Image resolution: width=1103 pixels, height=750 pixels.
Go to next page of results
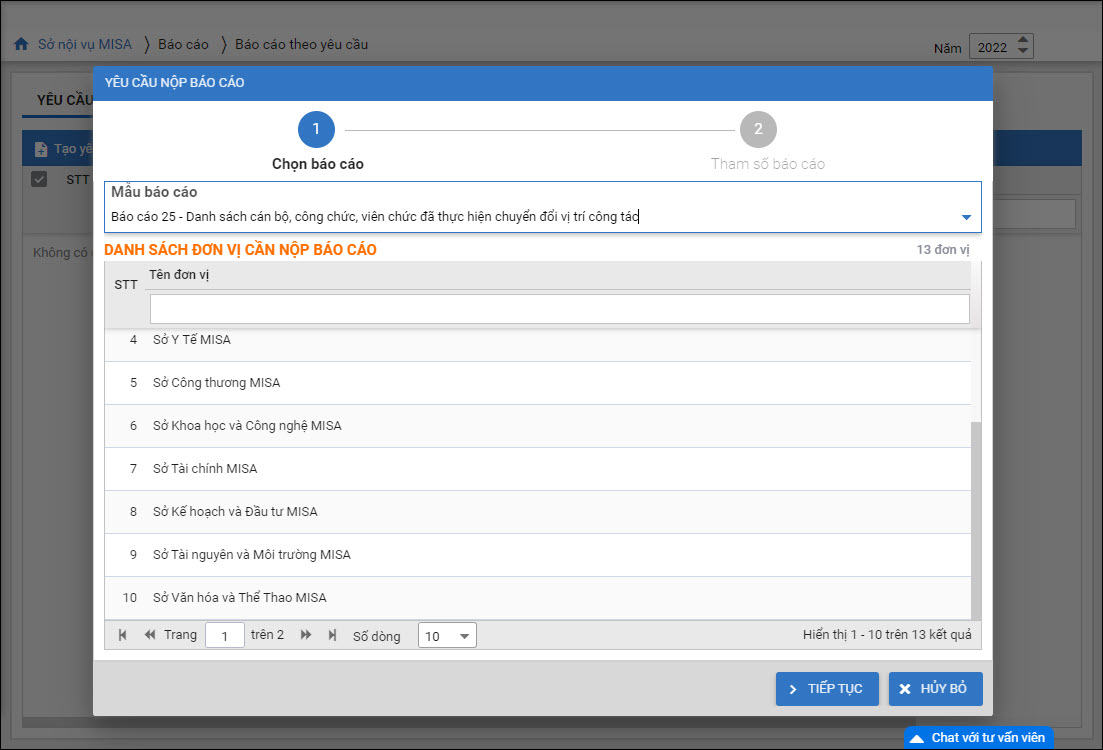tap(306, 635)
